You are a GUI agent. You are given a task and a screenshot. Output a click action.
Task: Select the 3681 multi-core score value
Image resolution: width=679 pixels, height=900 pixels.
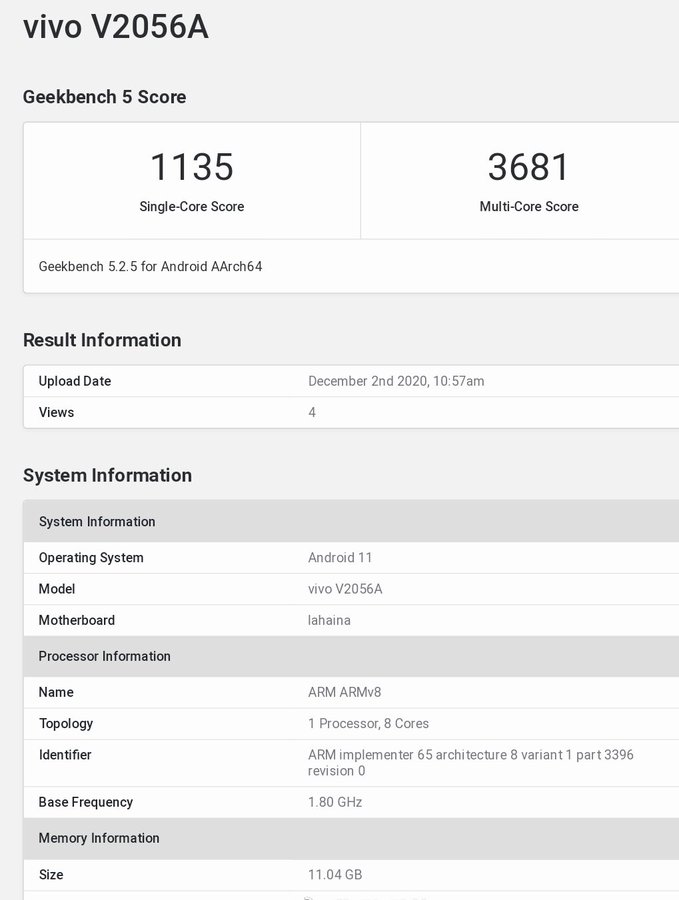point(528,167)
